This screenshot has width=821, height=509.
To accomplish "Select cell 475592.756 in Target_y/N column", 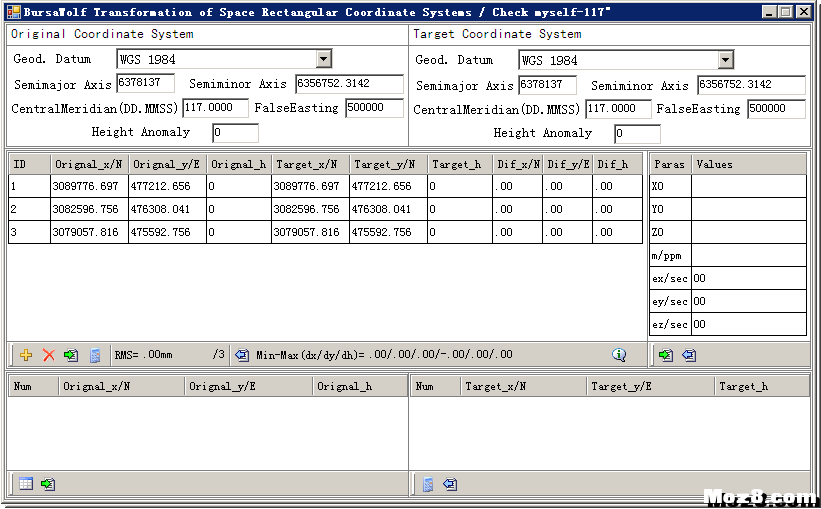I will (389, 233).
